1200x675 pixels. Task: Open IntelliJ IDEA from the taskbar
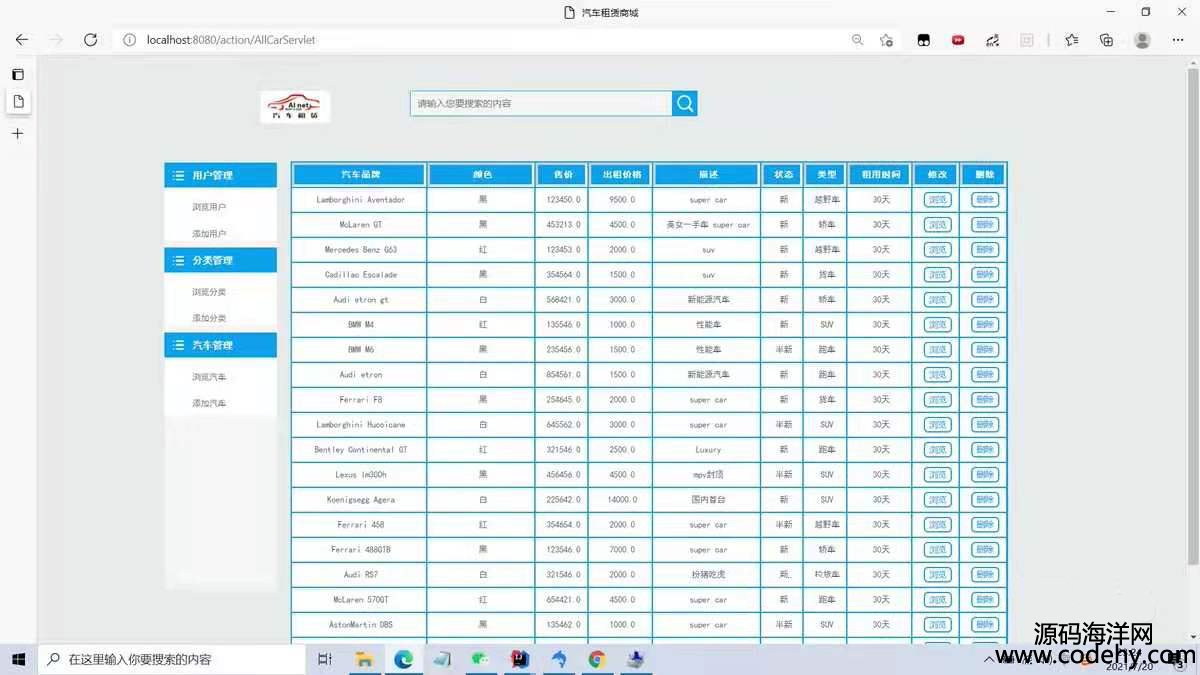coord(519,659)
